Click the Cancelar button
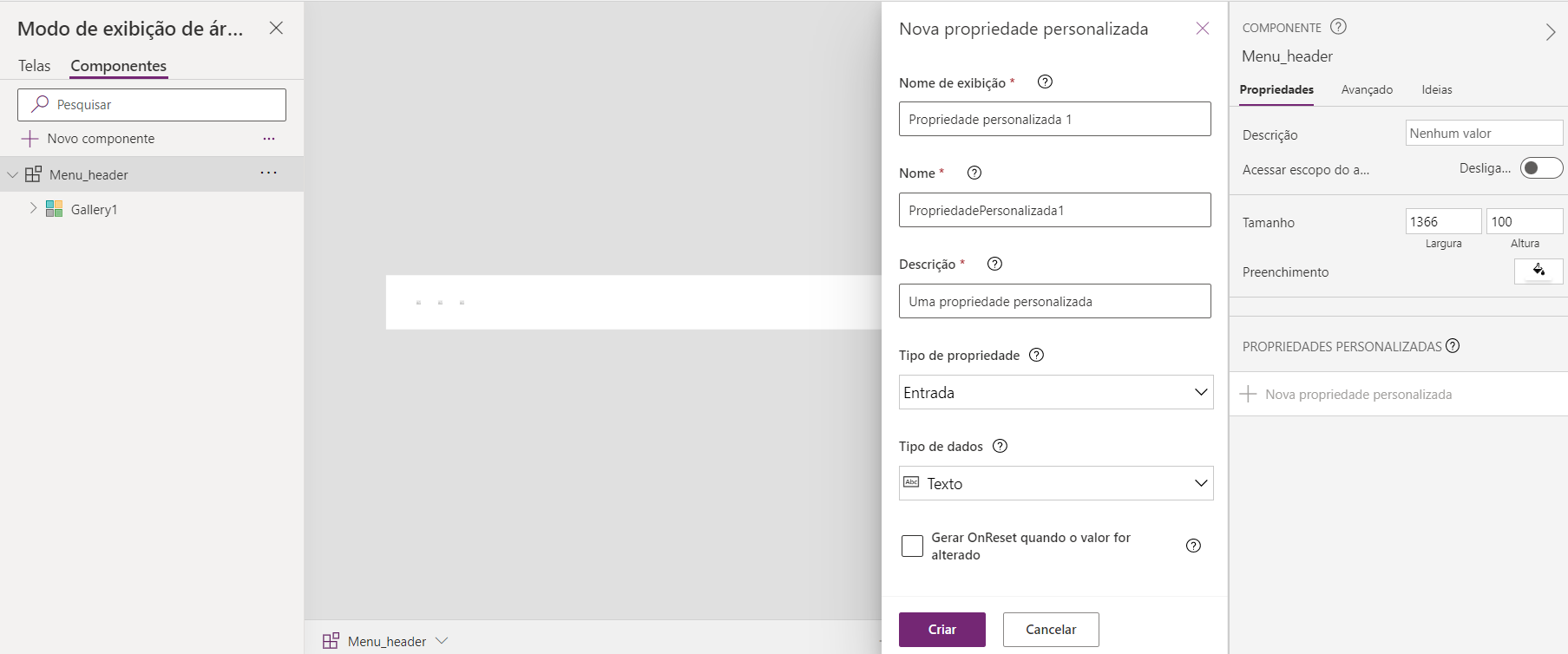The width and height of the screenshot is (1568, 654). (x=1050, y=630)
